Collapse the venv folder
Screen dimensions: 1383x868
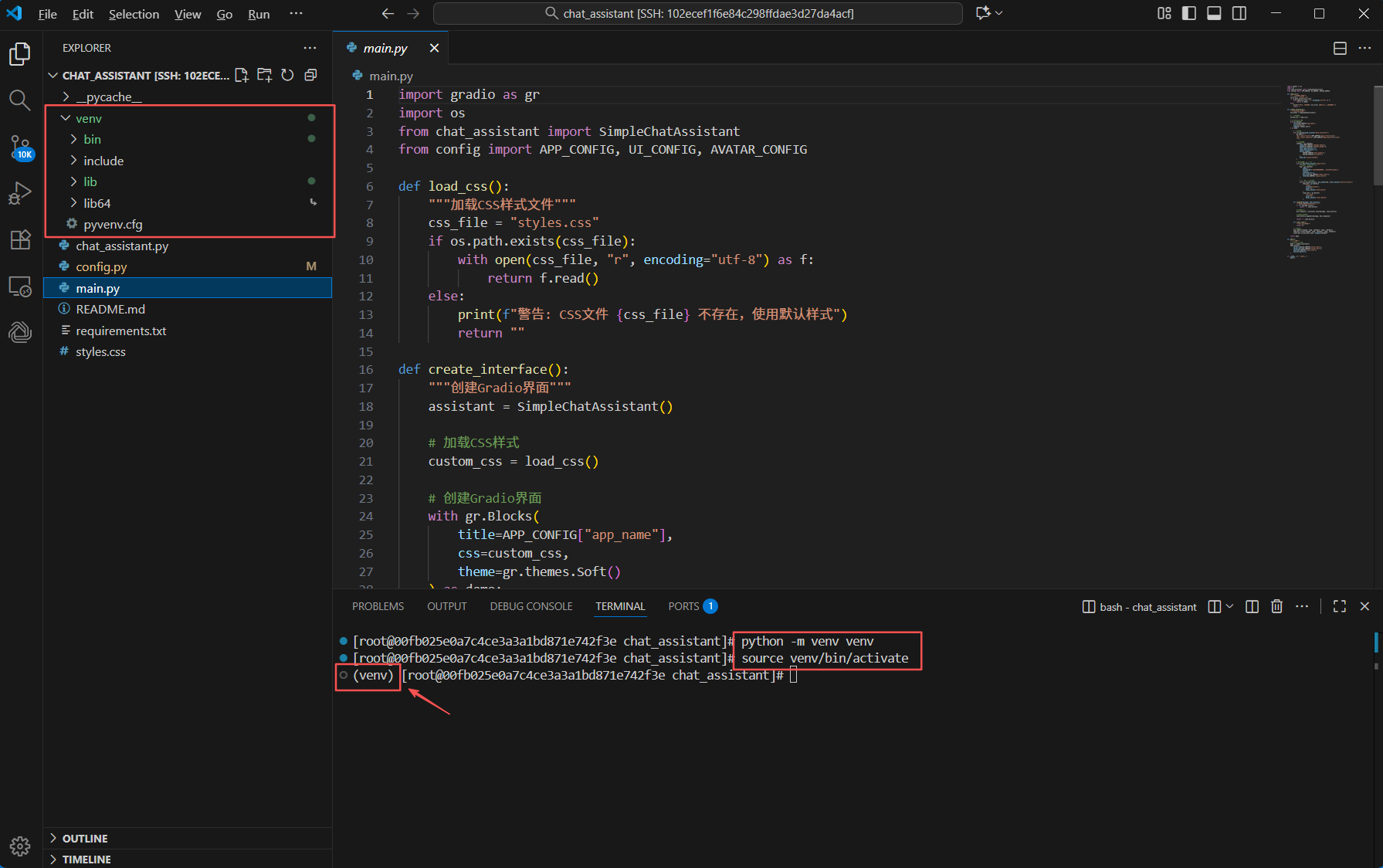(x=88, y=118)
